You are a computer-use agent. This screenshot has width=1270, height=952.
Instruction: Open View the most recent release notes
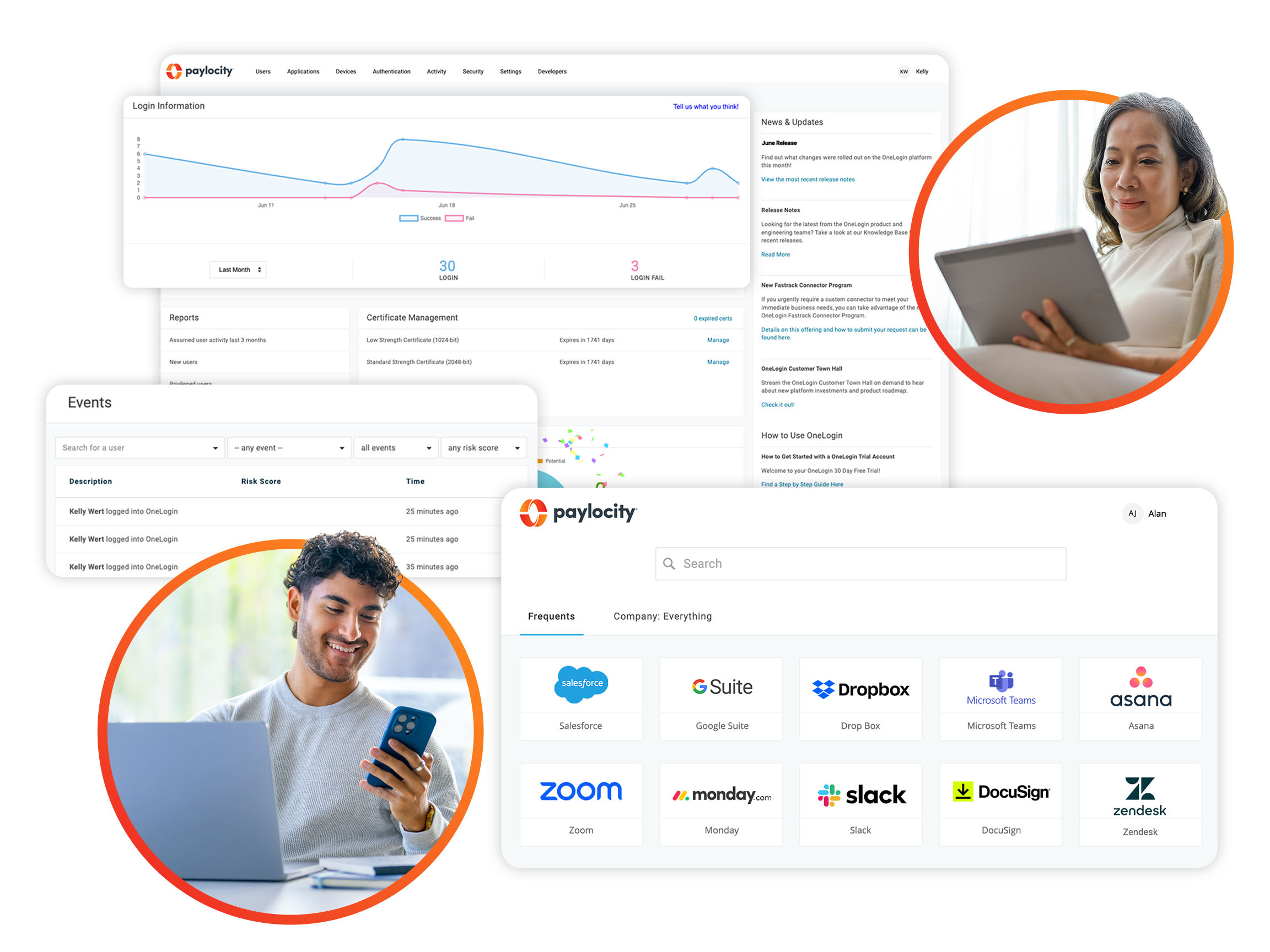point(808,180)
